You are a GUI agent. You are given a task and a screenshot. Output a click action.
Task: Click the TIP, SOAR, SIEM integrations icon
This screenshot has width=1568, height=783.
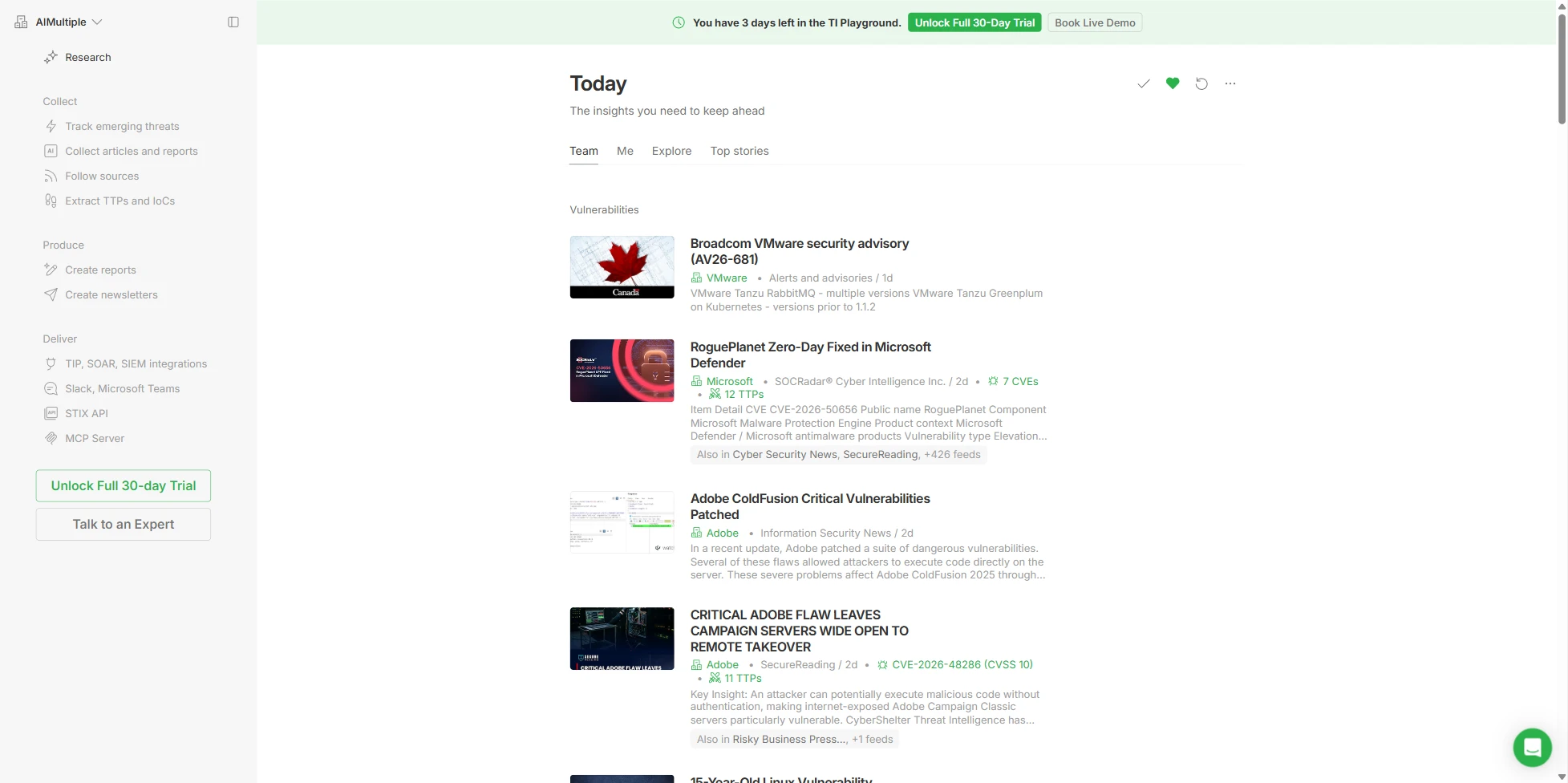pyautogui.click(x=51, y=363)
